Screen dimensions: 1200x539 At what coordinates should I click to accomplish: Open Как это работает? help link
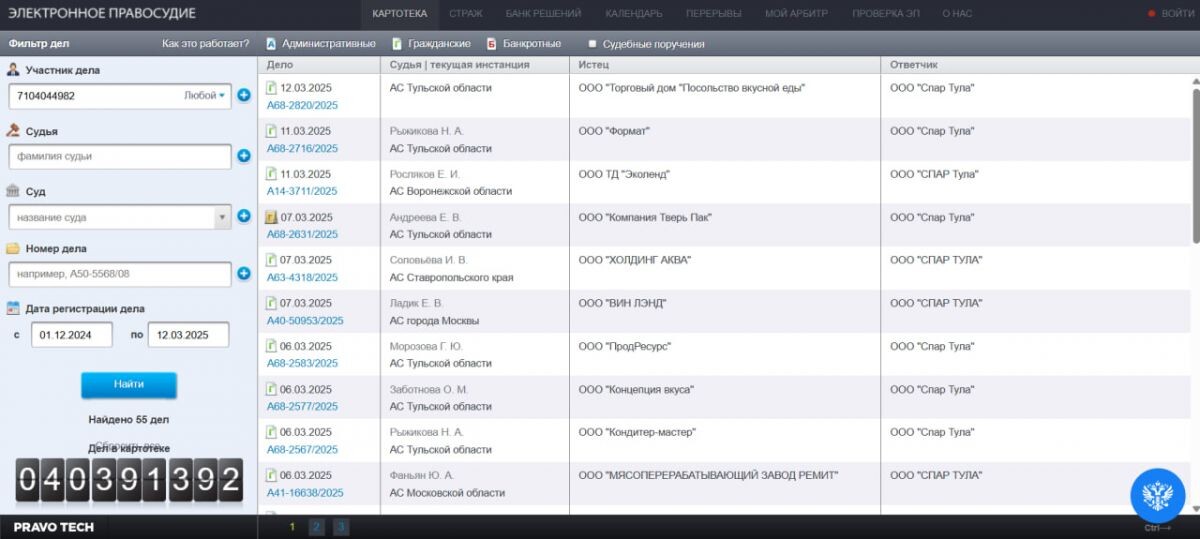205,44
